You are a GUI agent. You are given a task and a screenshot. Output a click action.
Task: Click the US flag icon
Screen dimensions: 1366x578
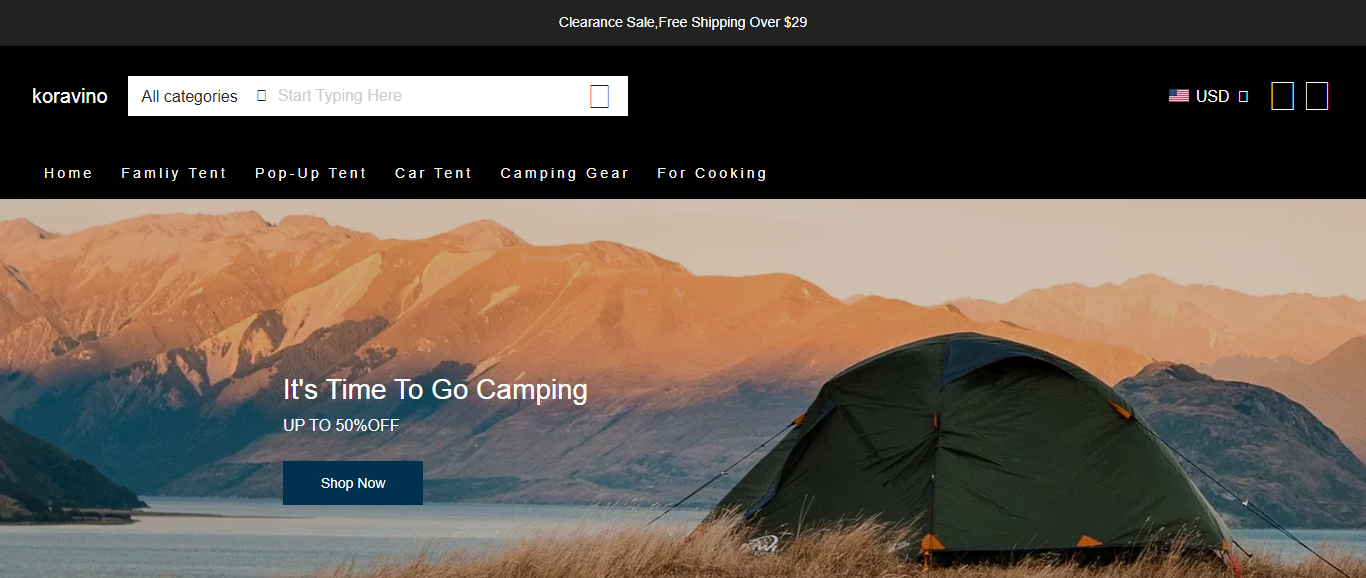coord(1179,96)
